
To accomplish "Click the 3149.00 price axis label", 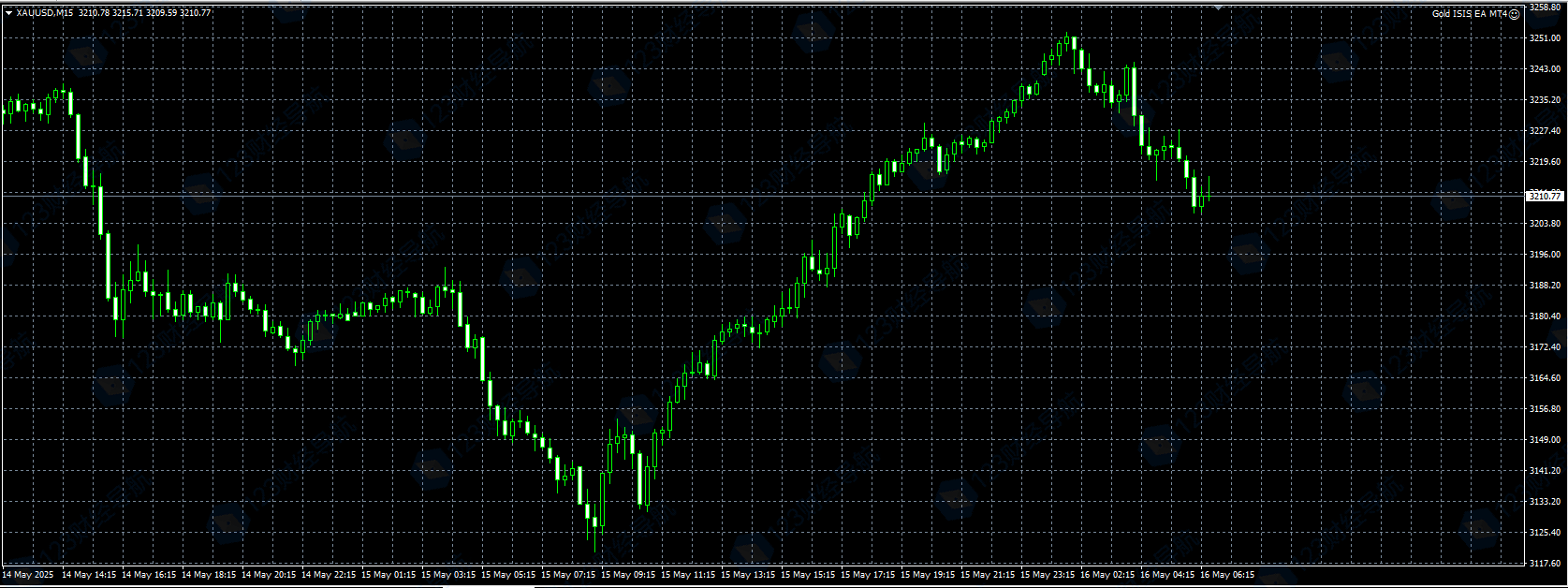I will coord(1545,440).
